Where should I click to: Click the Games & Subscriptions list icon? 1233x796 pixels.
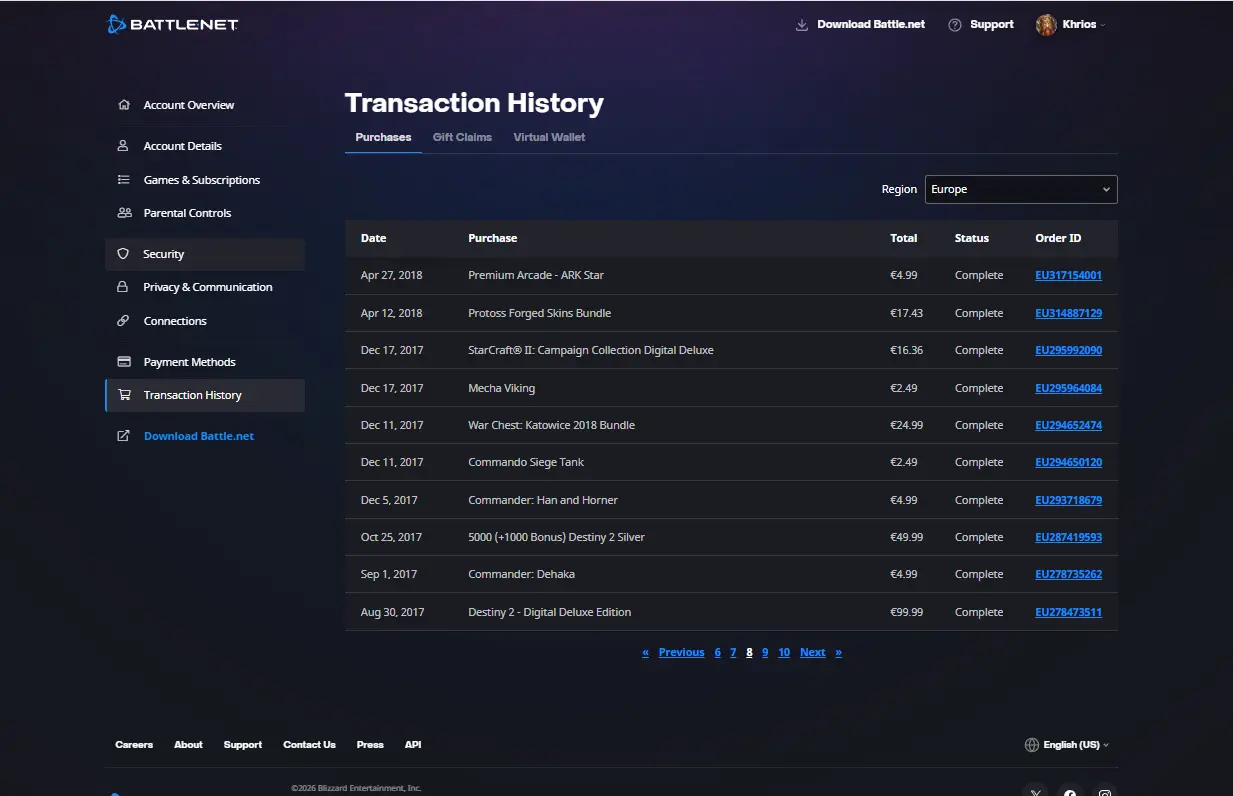click(124, 180)
